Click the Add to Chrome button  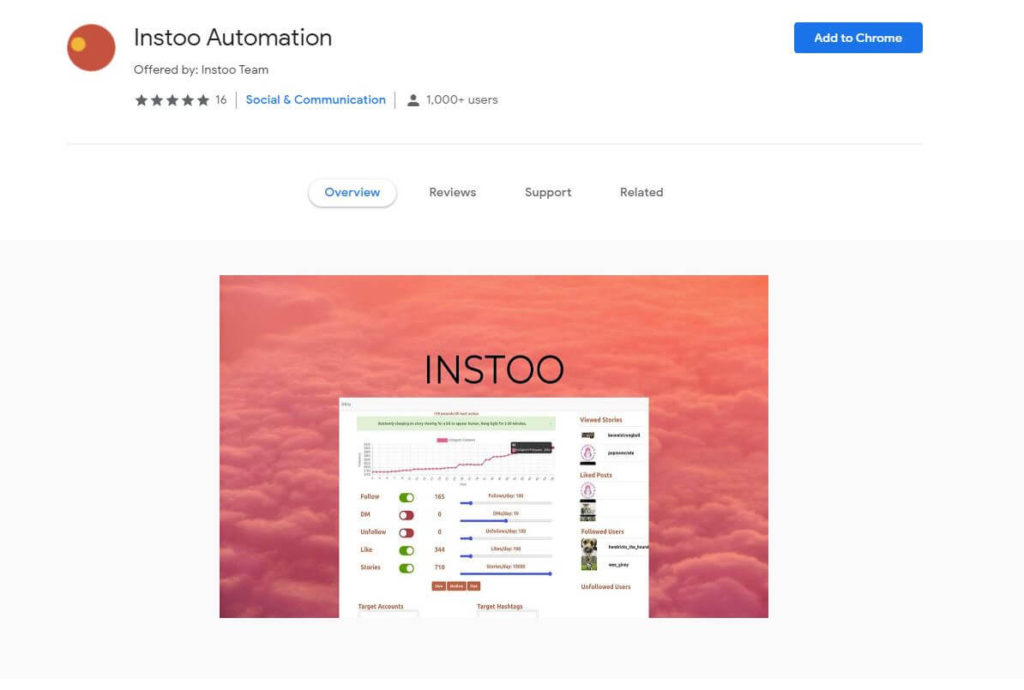click(x=857, y=38)
